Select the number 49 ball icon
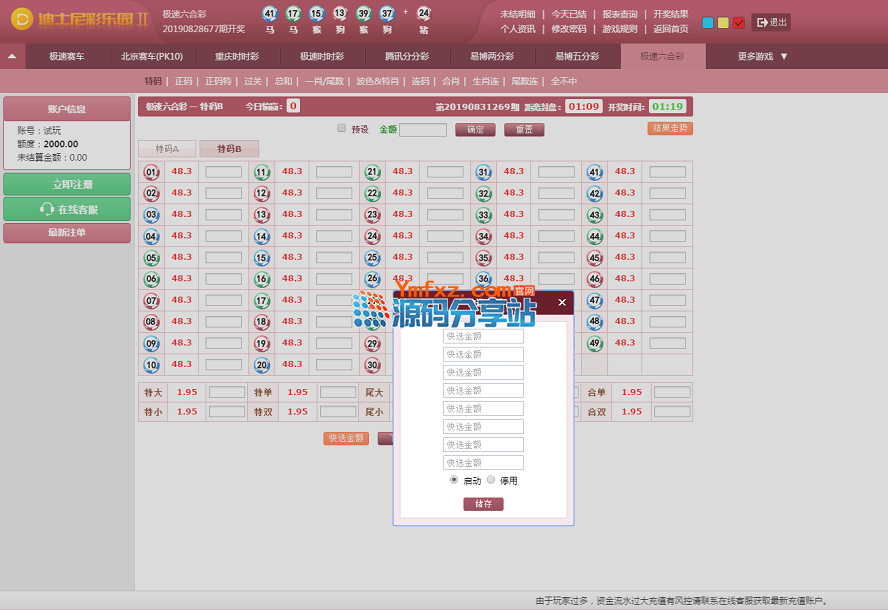 [594, 344]
